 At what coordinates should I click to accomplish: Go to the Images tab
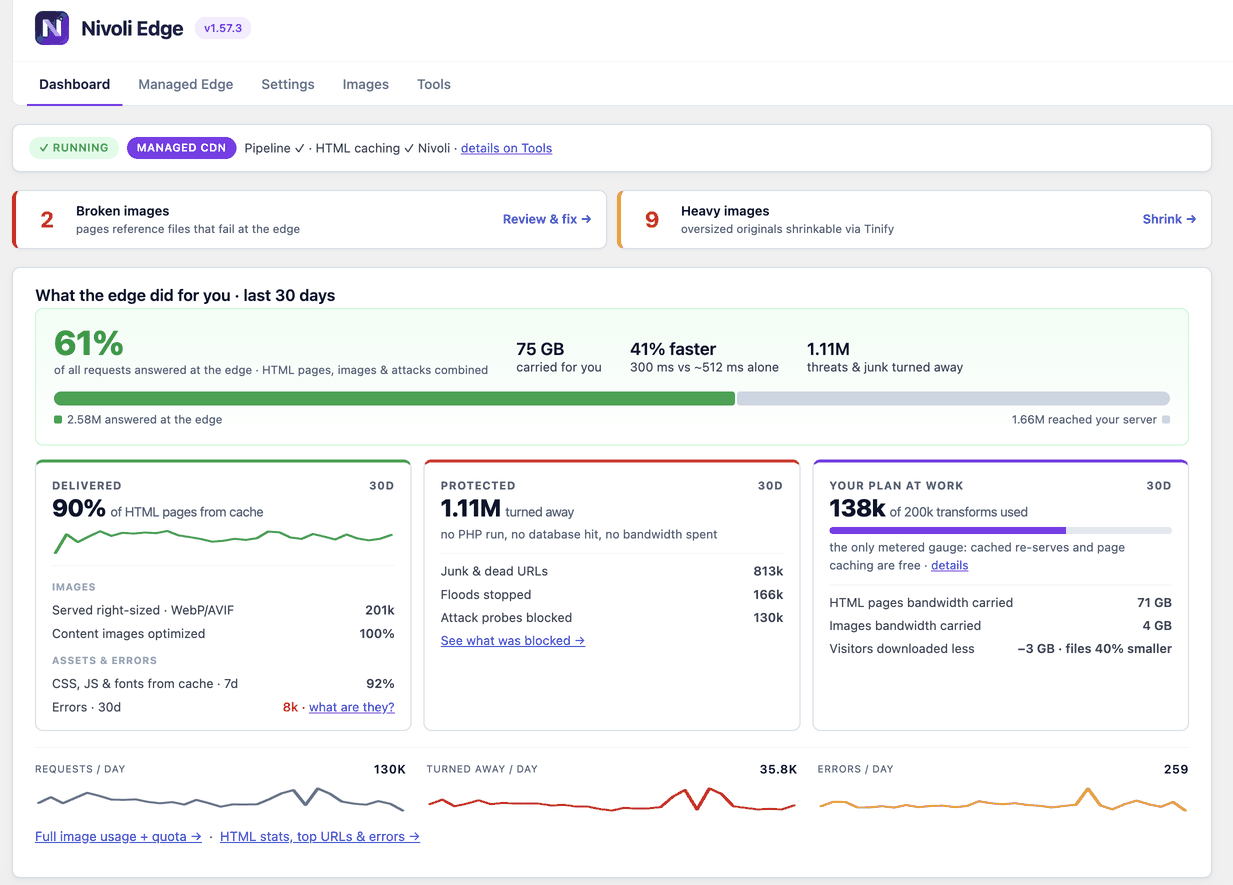366,84
